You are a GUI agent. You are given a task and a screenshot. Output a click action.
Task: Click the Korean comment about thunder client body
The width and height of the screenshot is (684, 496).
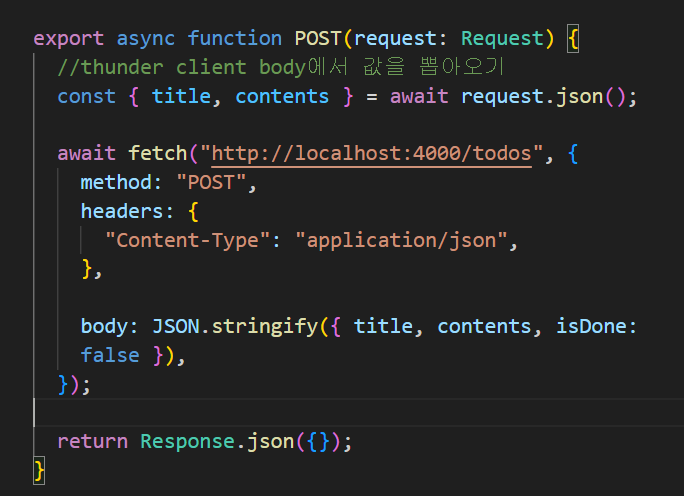point(281,67)
